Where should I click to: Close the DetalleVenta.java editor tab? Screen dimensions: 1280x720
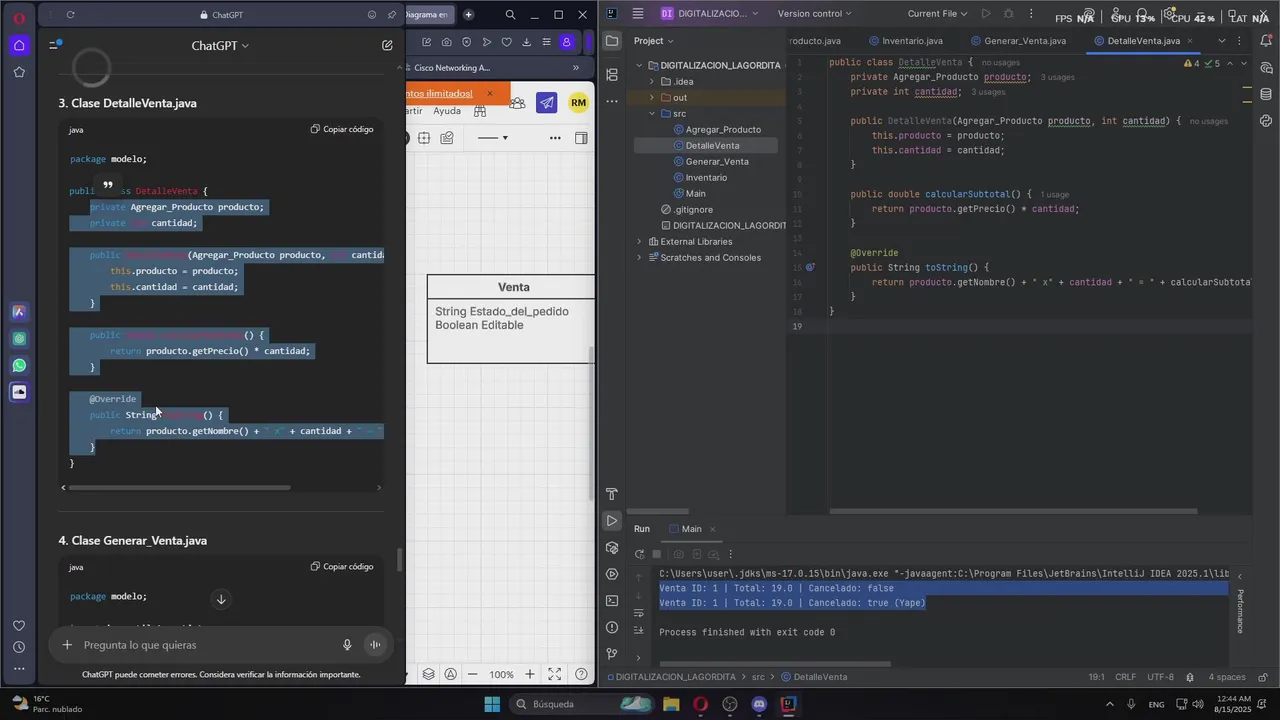click(x=1190, y=41)
